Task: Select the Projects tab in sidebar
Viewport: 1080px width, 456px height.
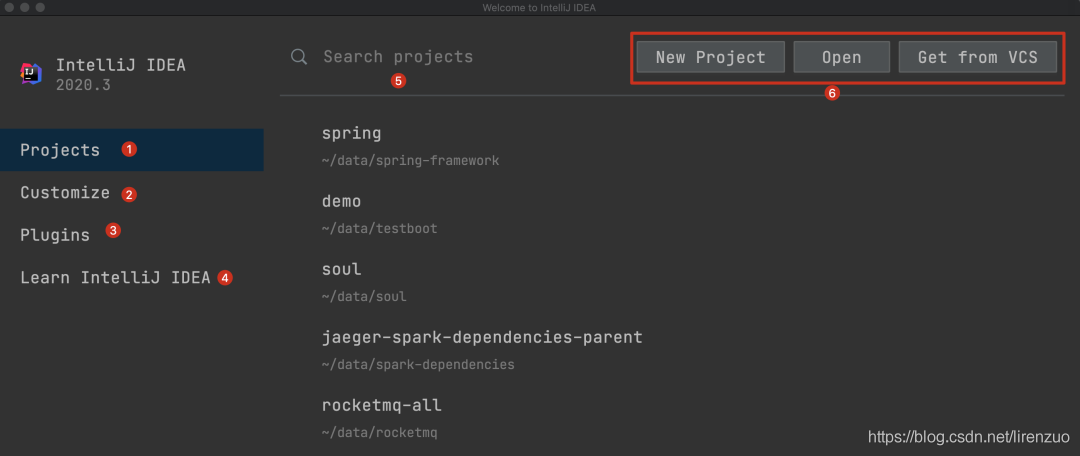Action: (x=61, y=150)
